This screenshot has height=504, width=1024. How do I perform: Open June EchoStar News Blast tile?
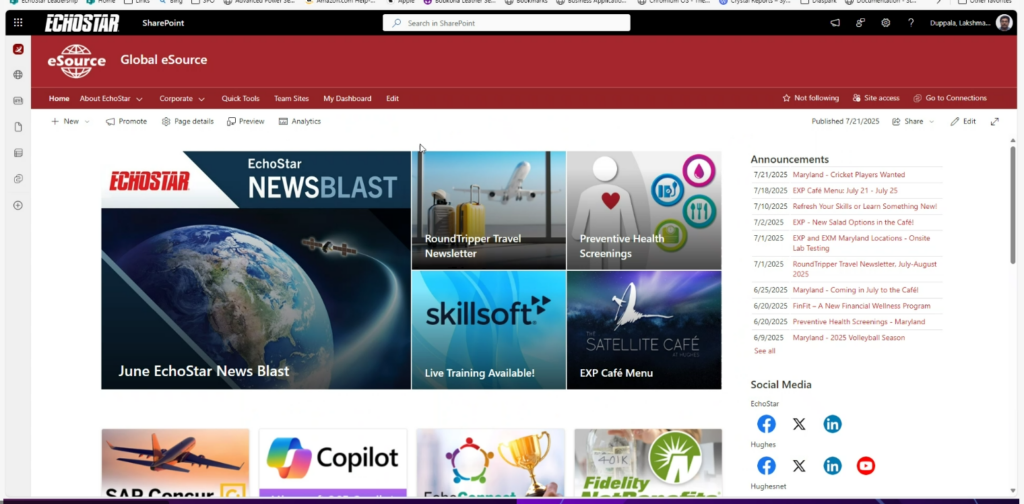click(x=256, y=270)
